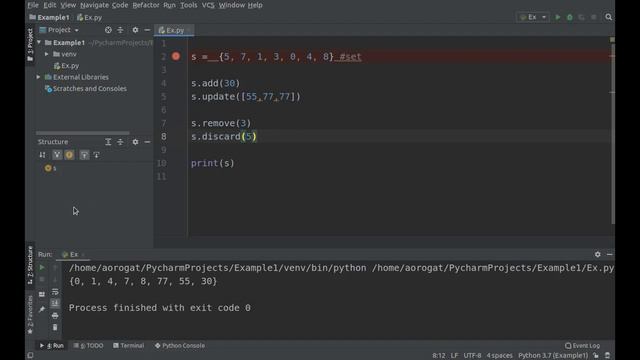Image resolution: width=640 pixels, height=360 pixels.
Task: Pin the Run tab with pin icon
Action: coord(42,309)
